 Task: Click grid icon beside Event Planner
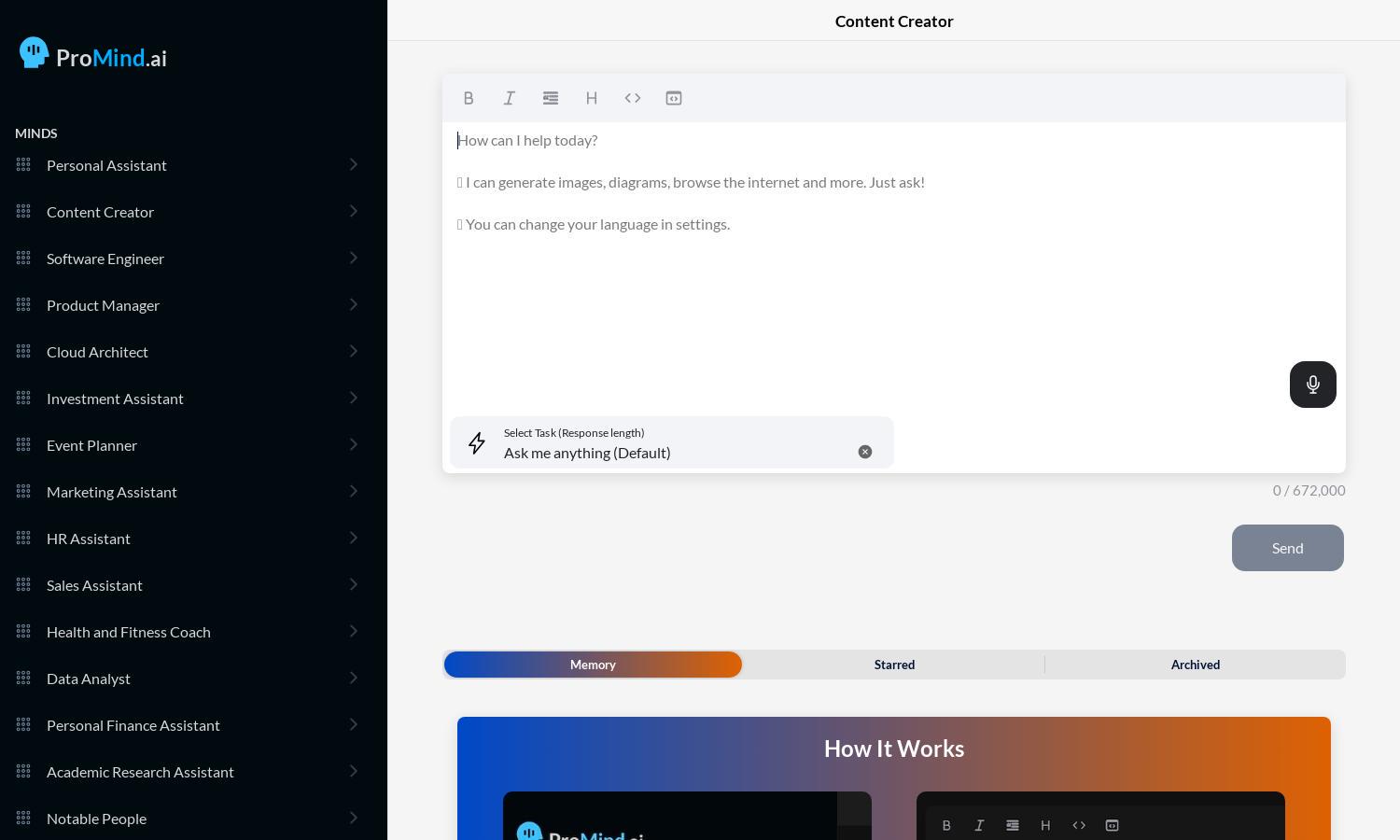[23, 445]
